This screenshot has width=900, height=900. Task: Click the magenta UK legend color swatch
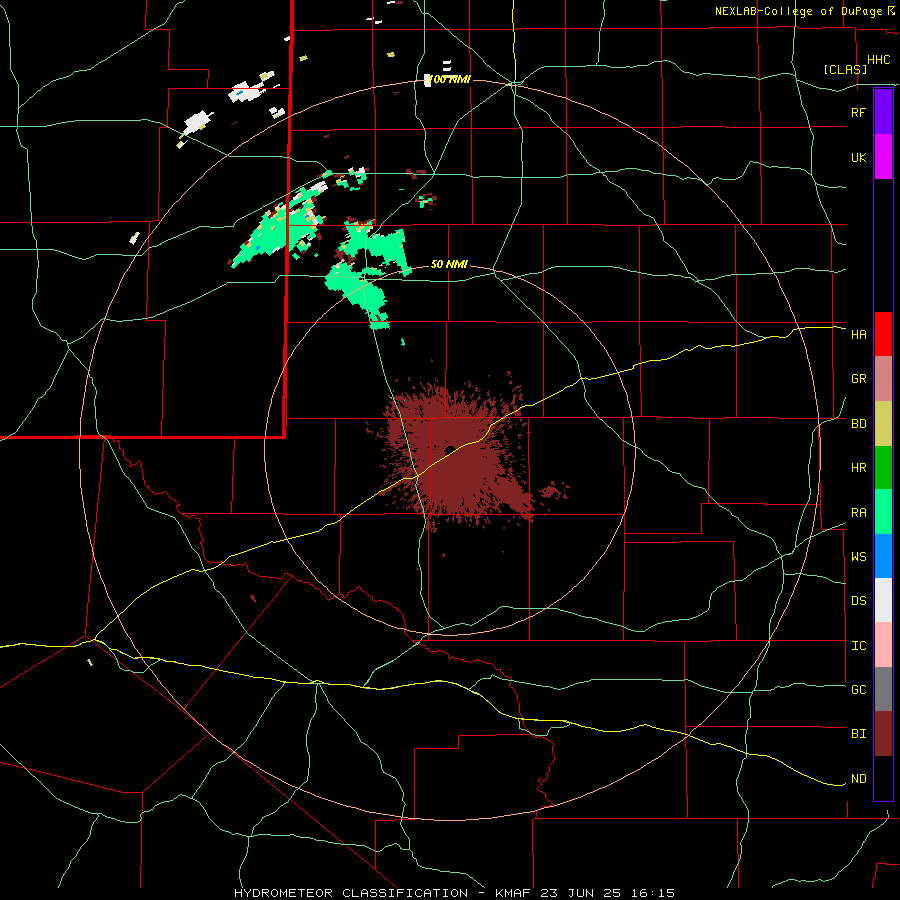(883, 156)
